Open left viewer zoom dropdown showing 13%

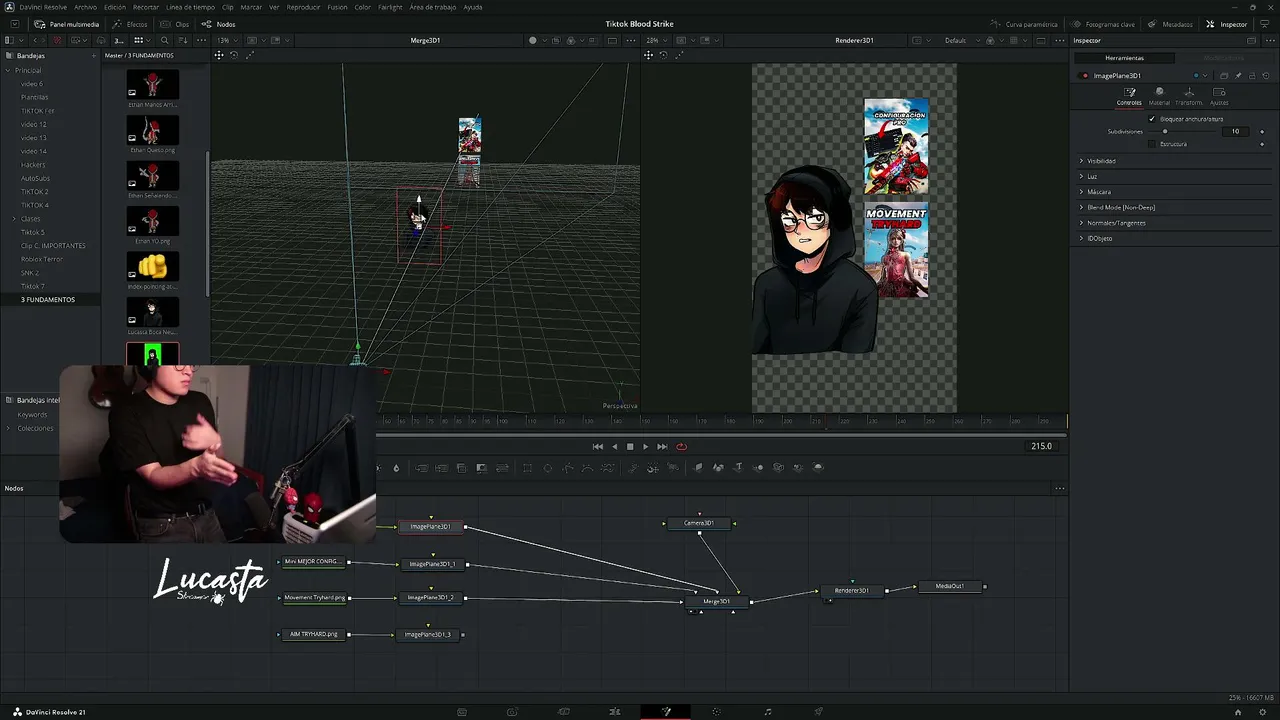[227, 40]
